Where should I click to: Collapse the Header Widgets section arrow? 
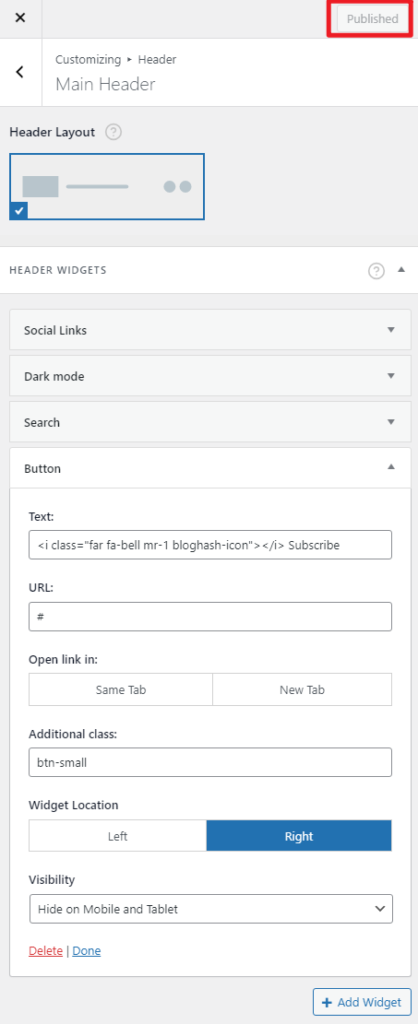pos(401,270)
